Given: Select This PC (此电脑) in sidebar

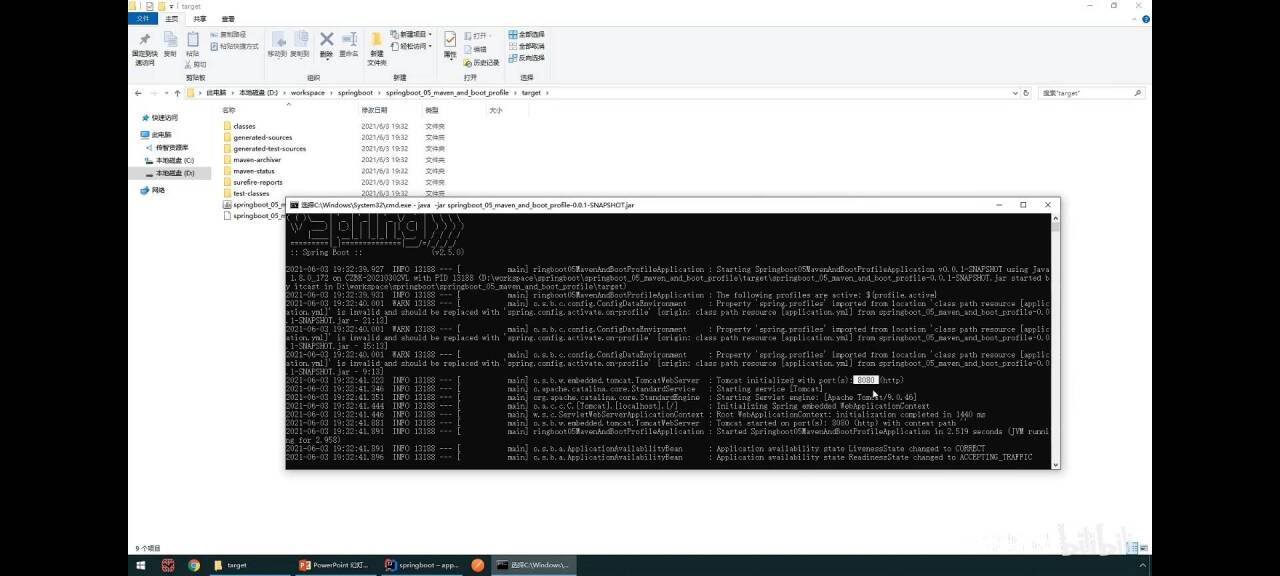Looking at the screenshot, I should [156, 135].
